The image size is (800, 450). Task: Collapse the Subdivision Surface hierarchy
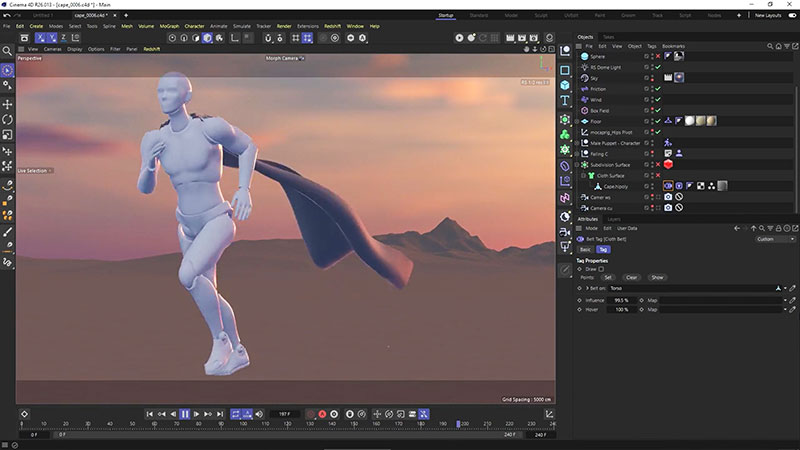[x=579, y=164]
